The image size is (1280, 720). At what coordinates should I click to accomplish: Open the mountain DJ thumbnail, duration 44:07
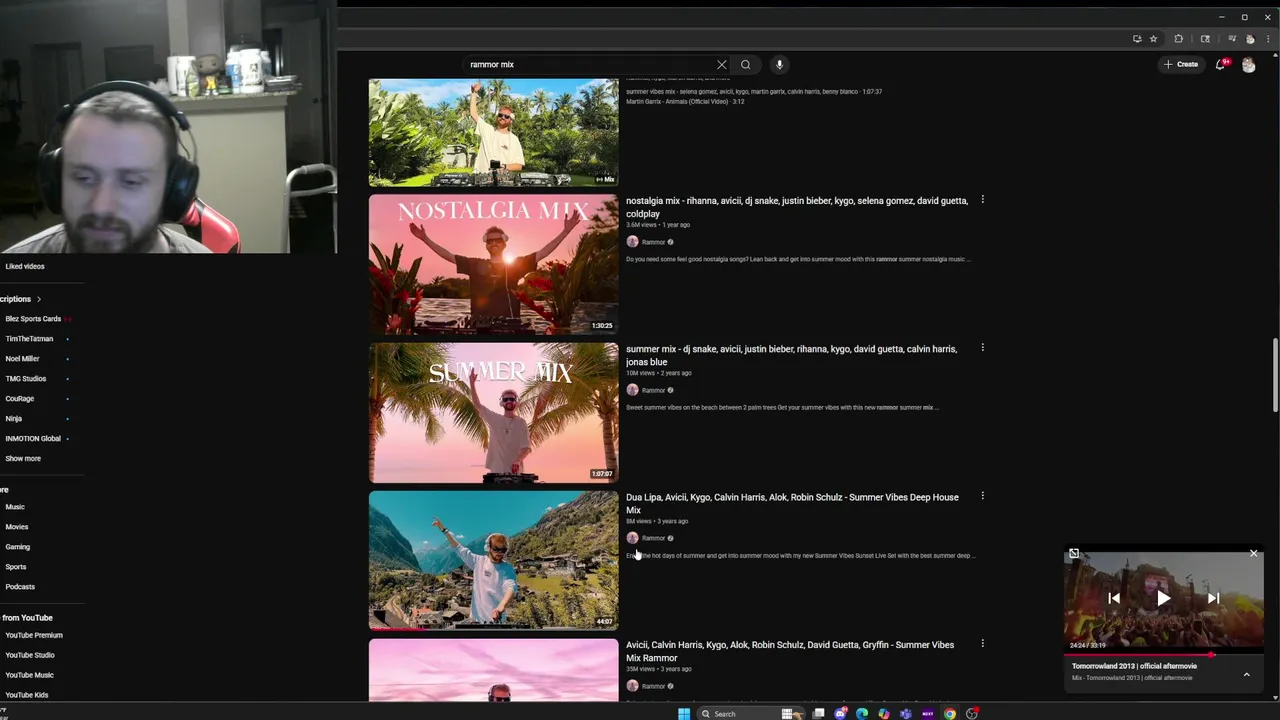click(x=493, y=560)
